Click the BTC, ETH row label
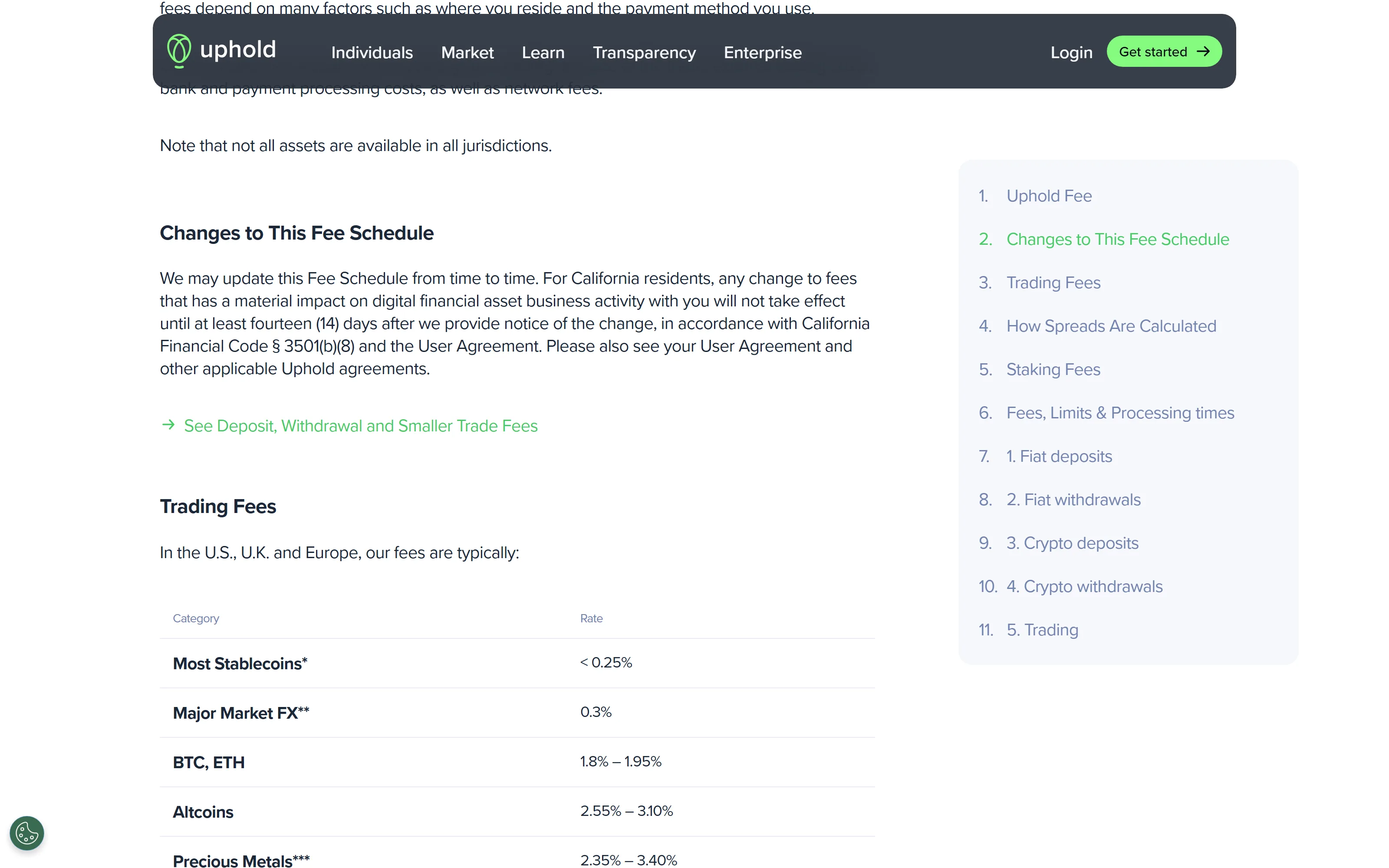The image size is (1389, 868). pyautogui.click(x=208, y=763)
